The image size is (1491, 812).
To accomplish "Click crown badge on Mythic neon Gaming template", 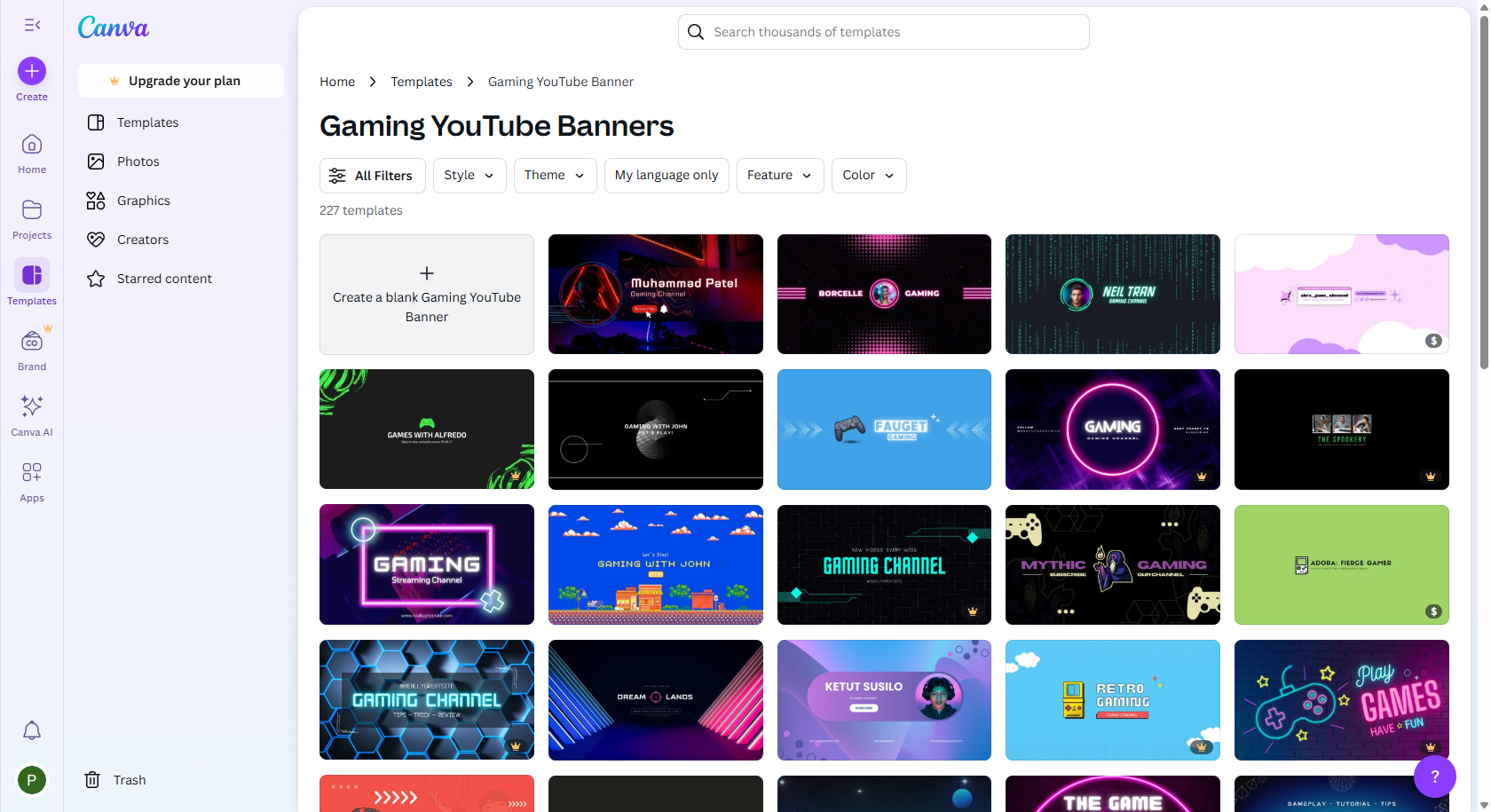I will [x=1202, y=477].
